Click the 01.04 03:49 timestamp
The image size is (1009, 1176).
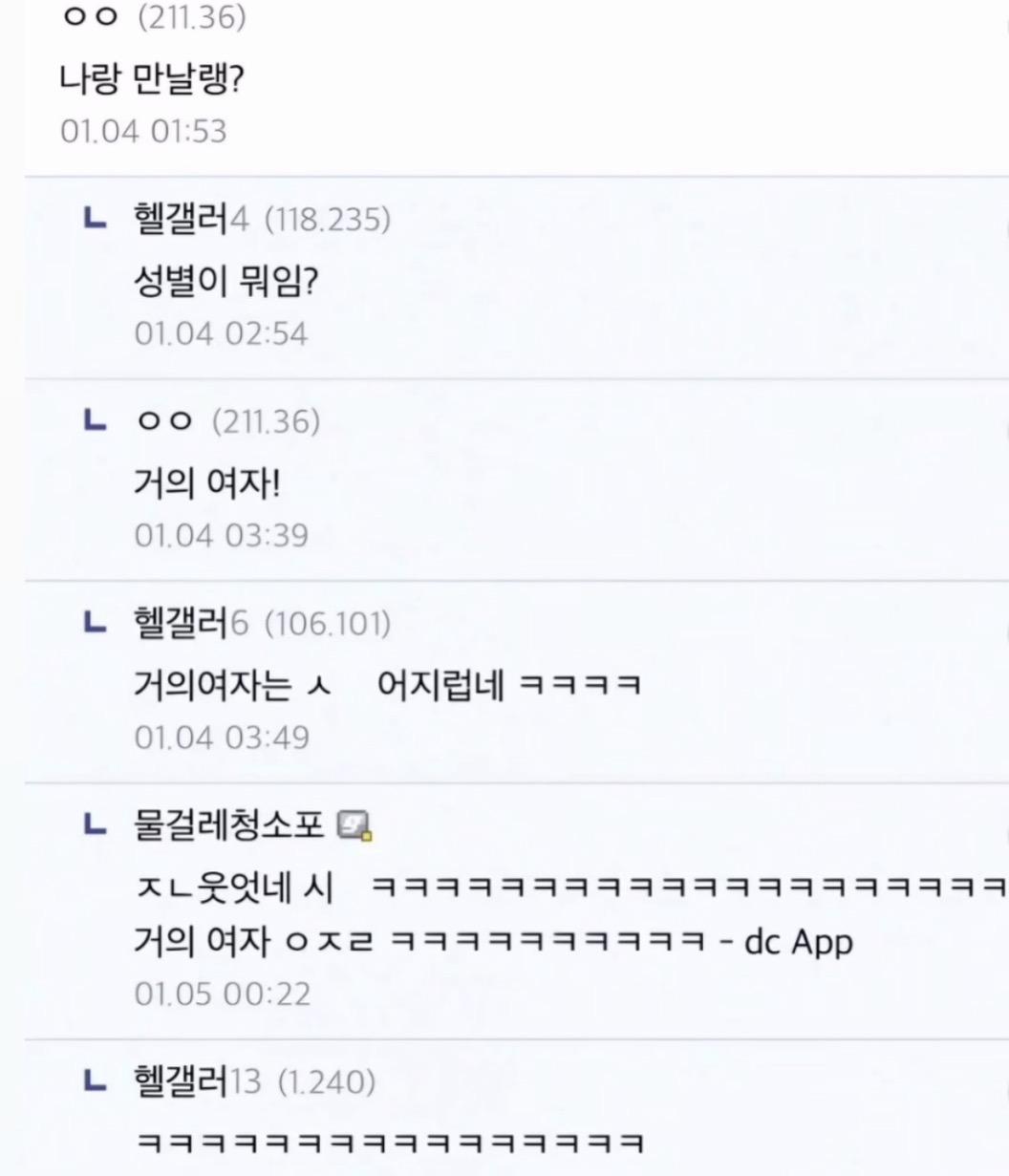coord(222,738)
